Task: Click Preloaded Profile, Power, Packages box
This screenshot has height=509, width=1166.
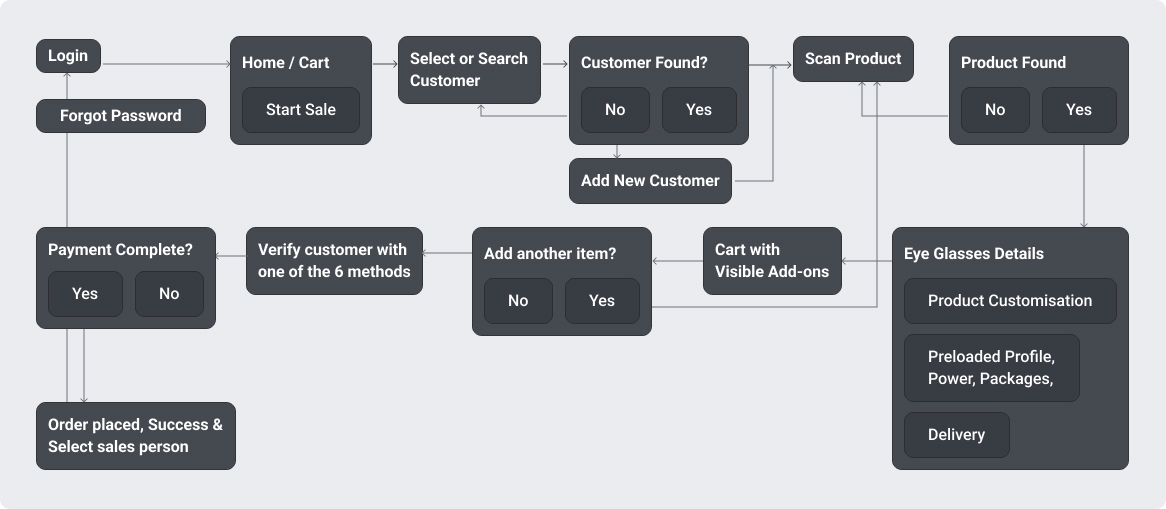Action: [x=991, y=368]
